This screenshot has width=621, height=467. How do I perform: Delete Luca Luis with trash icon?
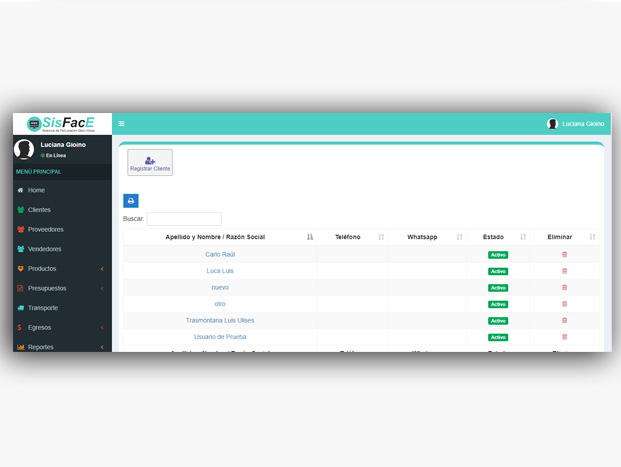click(564, 271)
